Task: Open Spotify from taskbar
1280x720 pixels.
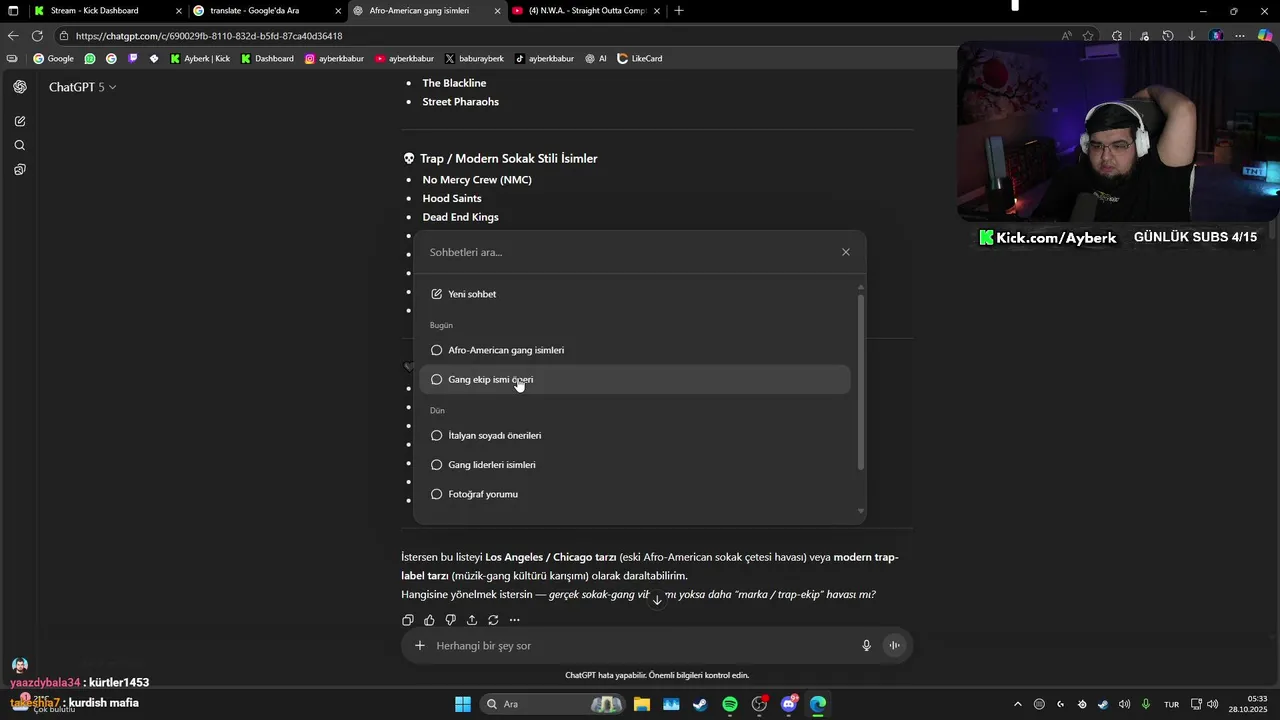Action: point(730,704)
